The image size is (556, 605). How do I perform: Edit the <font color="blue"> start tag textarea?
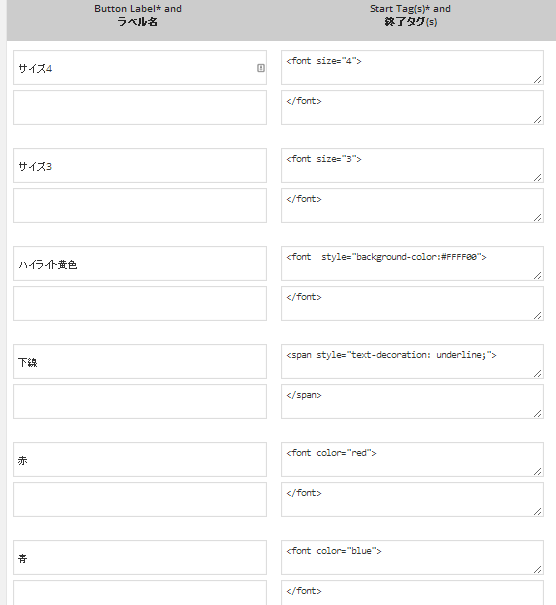(412, 558)
